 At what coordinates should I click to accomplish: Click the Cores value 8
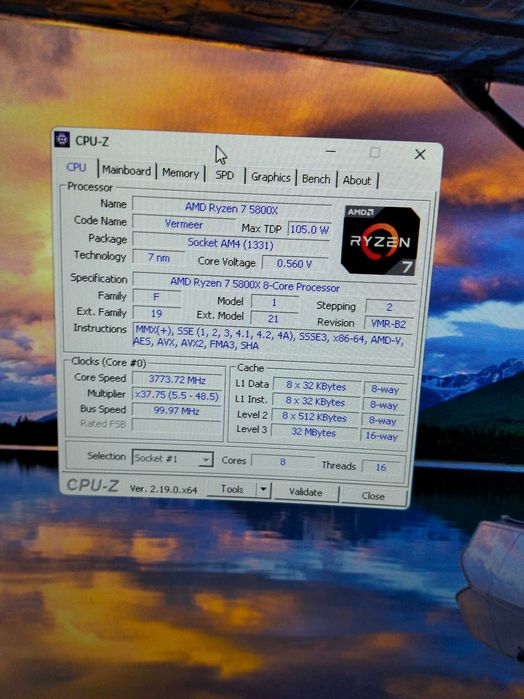coord(283,462)
